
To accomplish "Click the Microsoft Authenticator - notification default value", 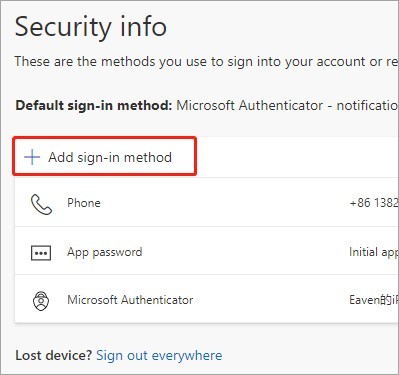I will 287,105.
